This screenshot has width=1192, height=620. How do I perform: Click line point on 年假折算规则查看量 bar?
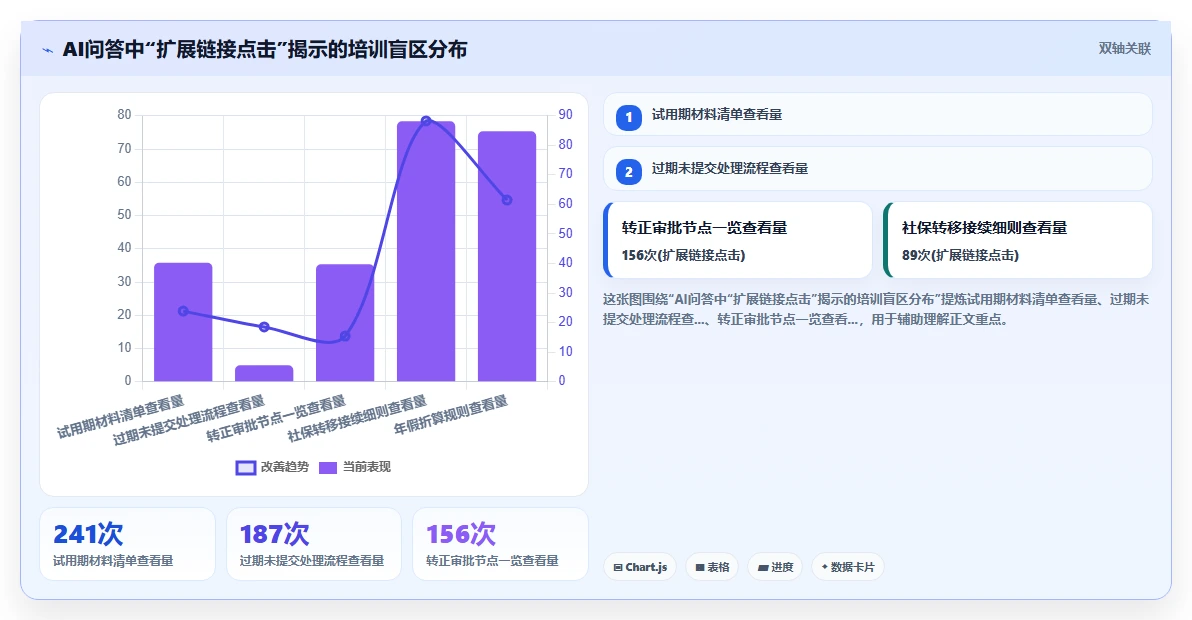coord(507,200)
